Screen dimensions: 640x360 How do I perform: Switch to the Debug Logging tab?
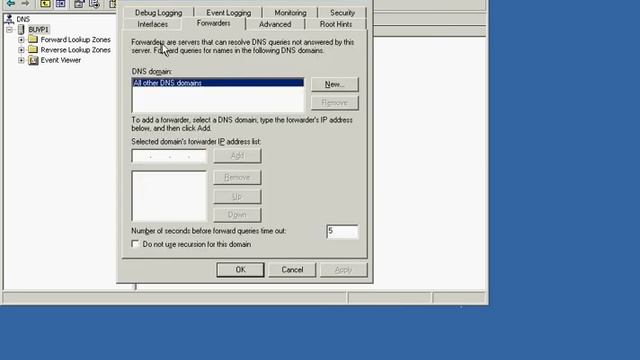[x=158, y=13]
